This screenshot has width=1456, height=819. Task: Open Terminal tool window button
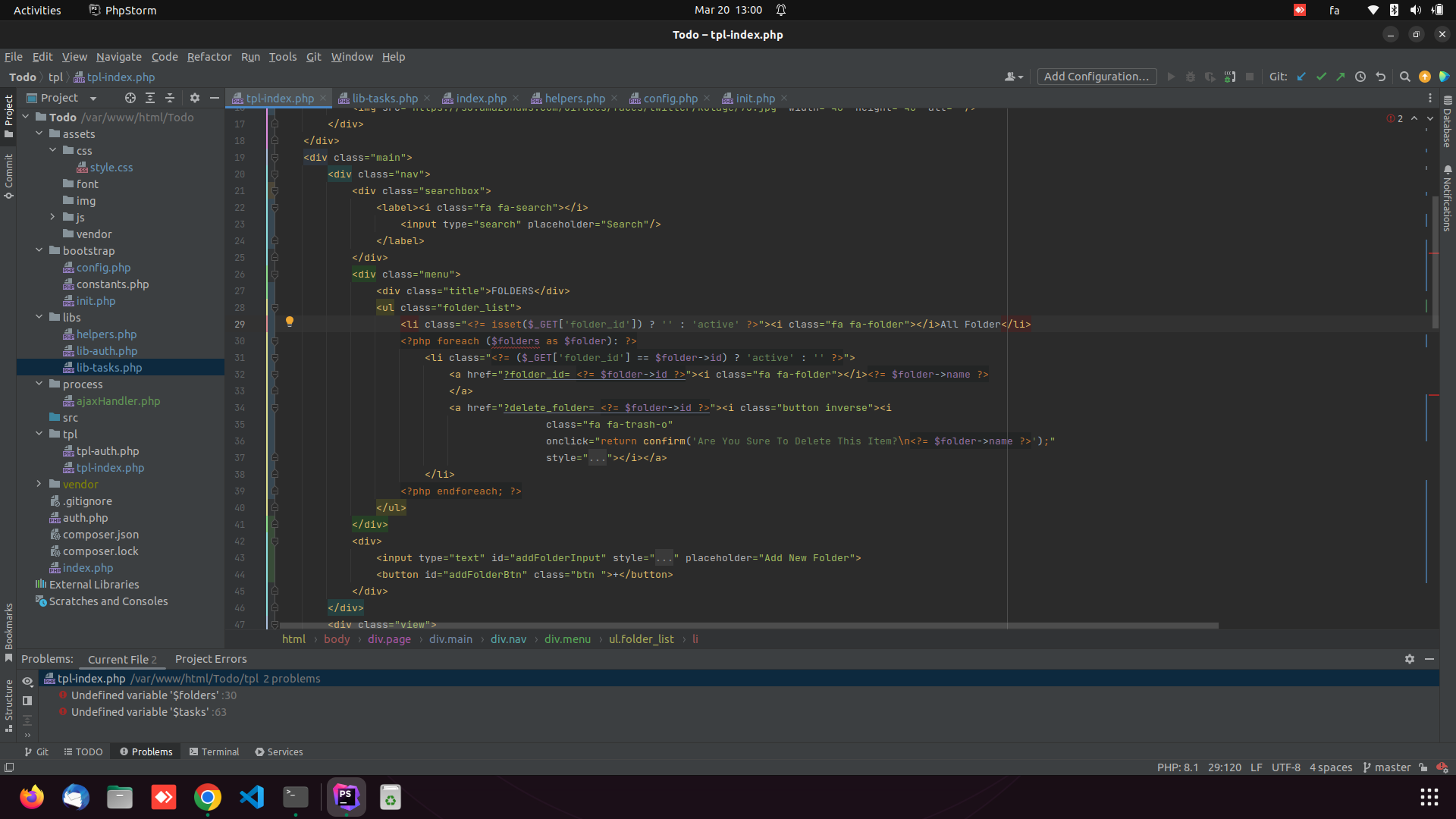(x=214, y=752)
